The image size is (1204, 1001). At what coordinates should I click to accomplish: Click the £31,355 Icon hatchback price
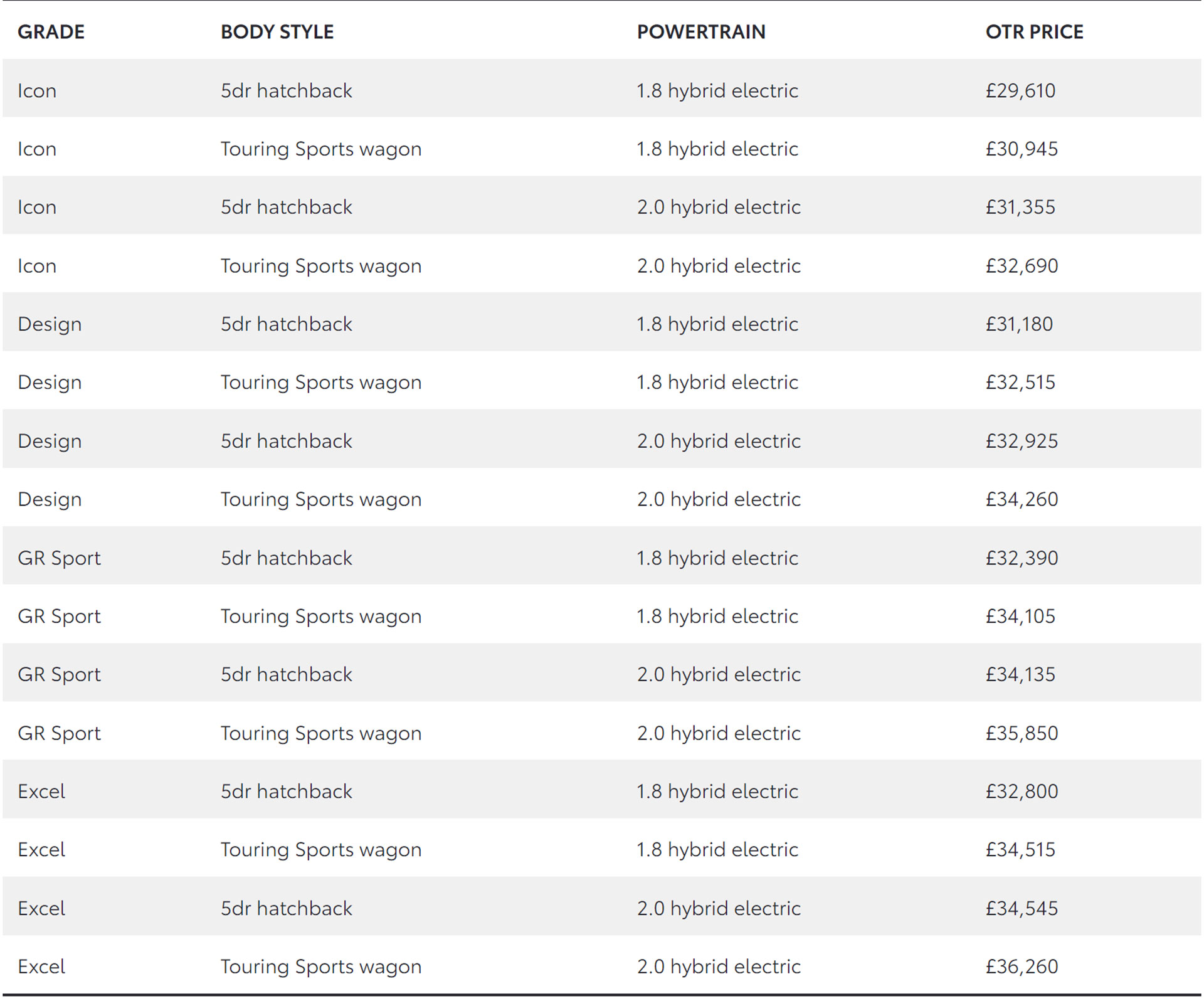[1020, 208]
